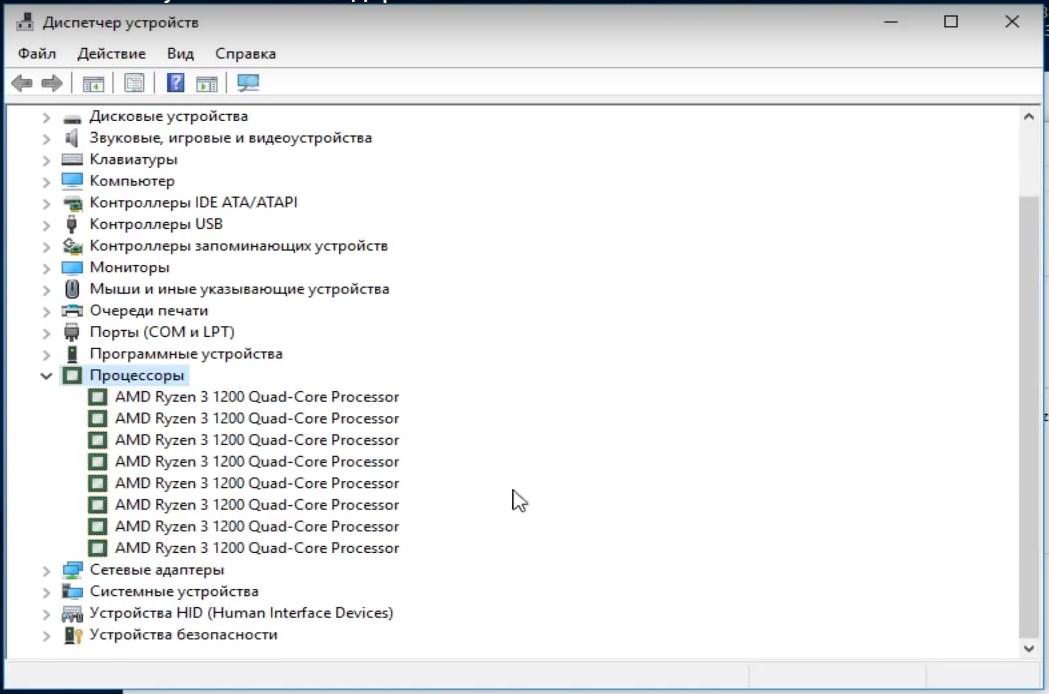Open the Properties toolbar icon
The width and height of the screenshot is (1049, 694).
[134, 83]
